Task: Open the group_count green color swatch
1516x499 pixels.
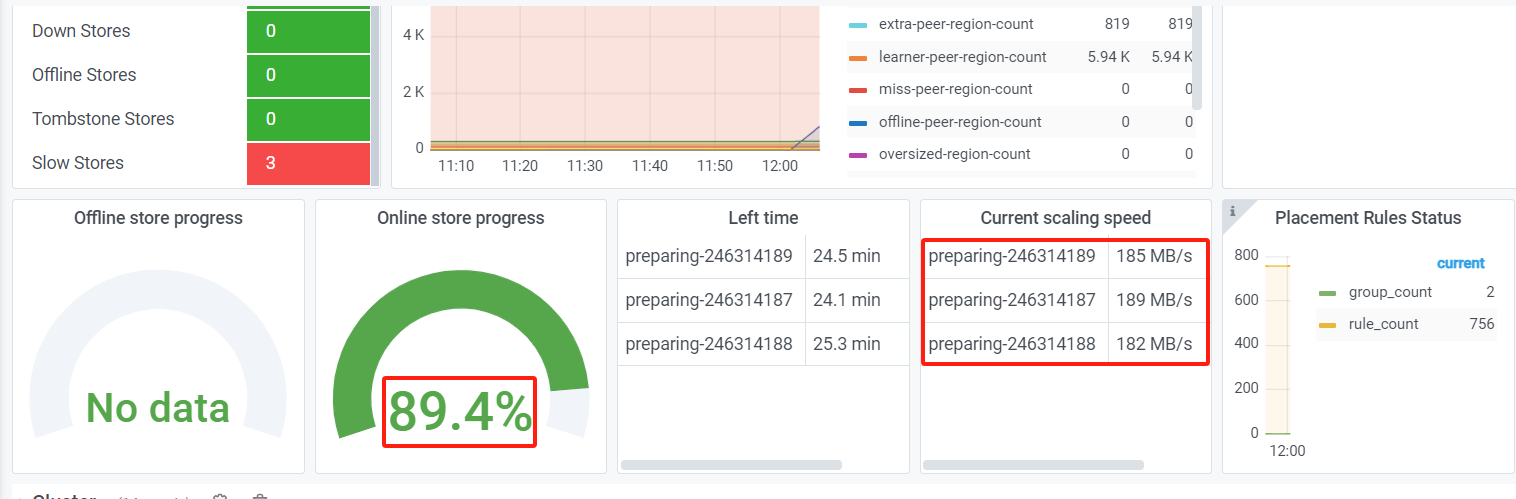Action: tap(1328, 293)
